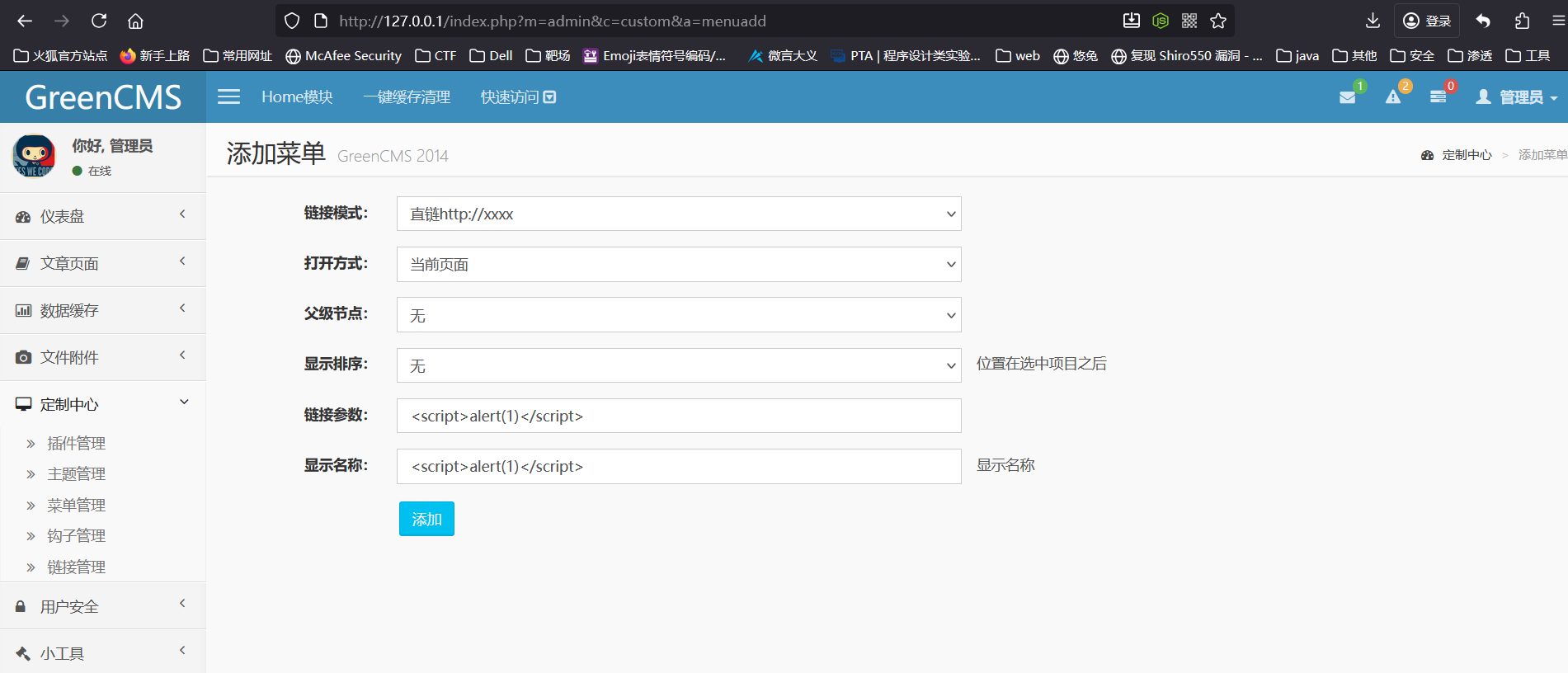1568x673 pixels.
Task: Open the tasks list icon with 0 badge
Action: tap(1438, 97)
